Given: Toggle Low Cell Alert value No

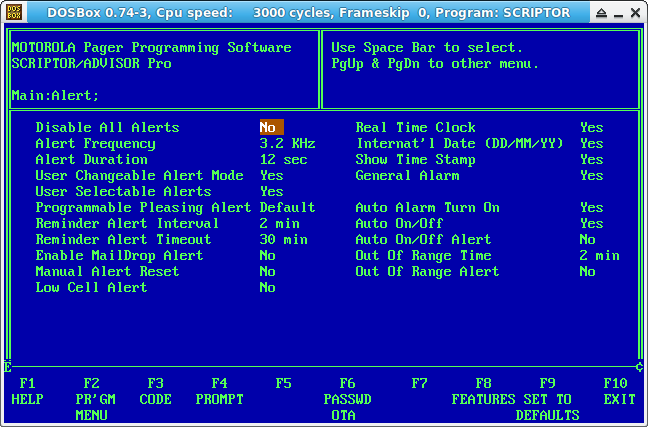Looking at the screenshot, I should click(267, 287).
